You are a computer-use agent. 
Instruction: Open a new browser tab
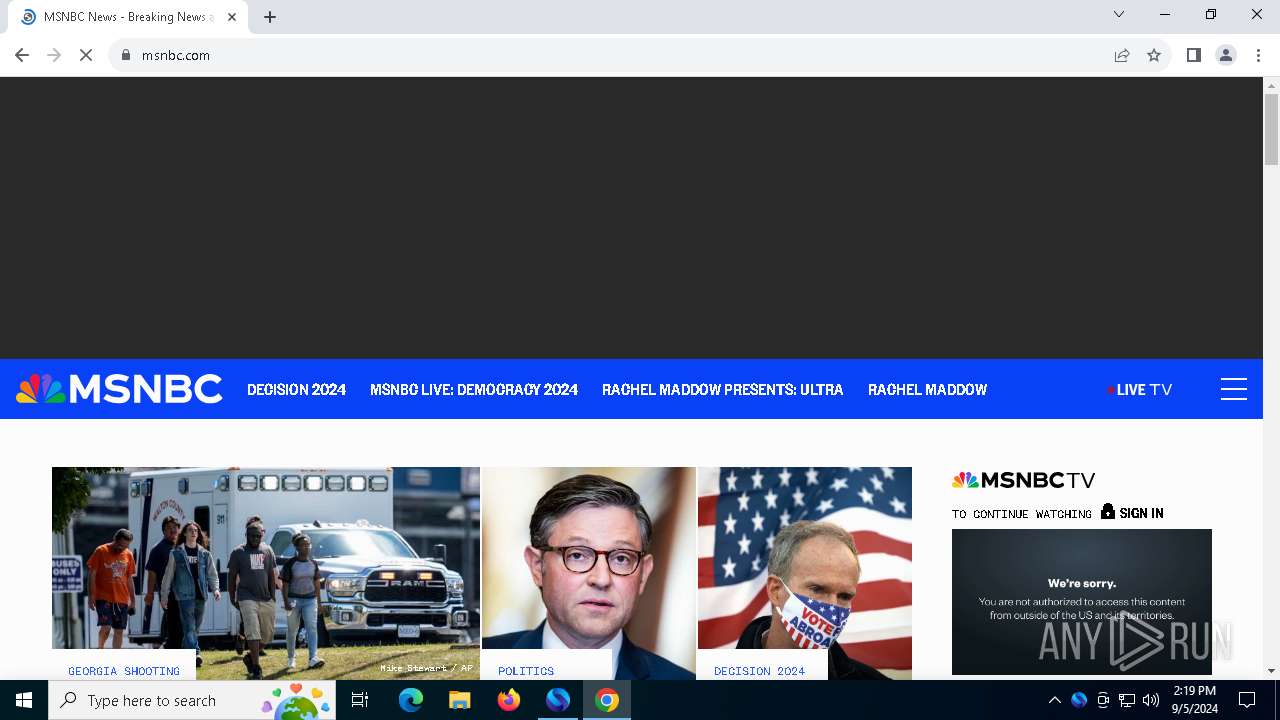tap(270, 17)
